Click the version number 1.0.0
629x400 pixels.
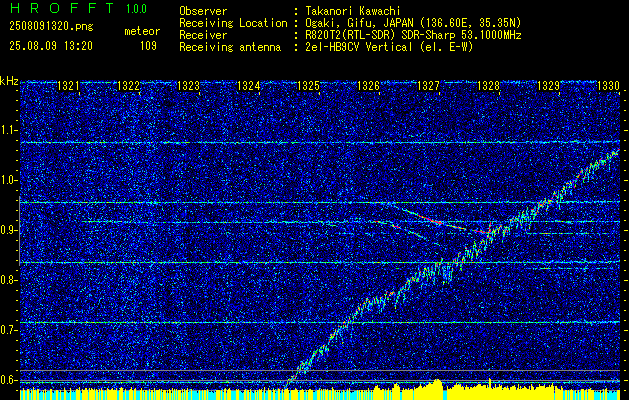coord(136,8)
